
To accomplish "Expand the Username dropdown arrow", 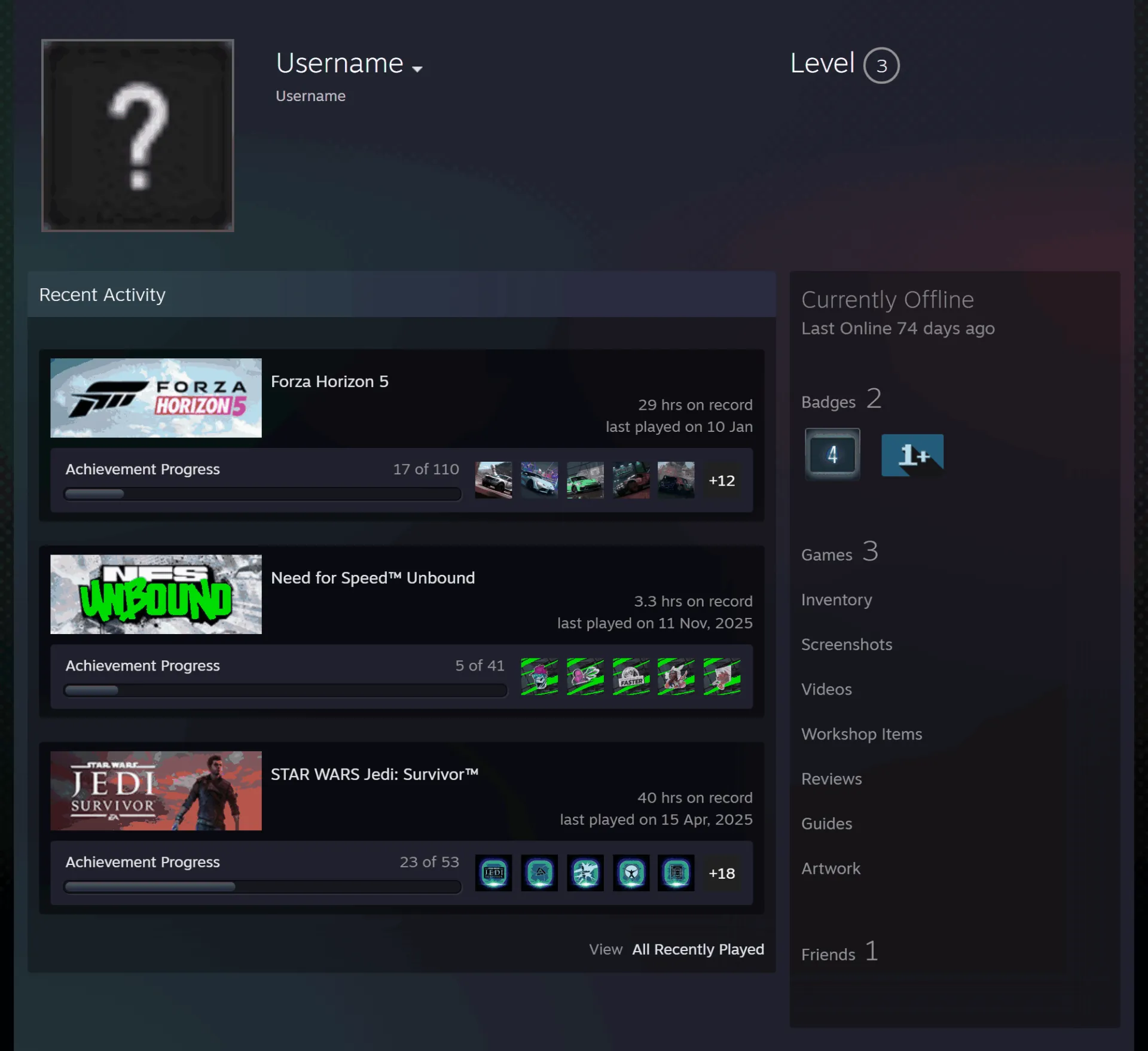I will pos(417,69).
